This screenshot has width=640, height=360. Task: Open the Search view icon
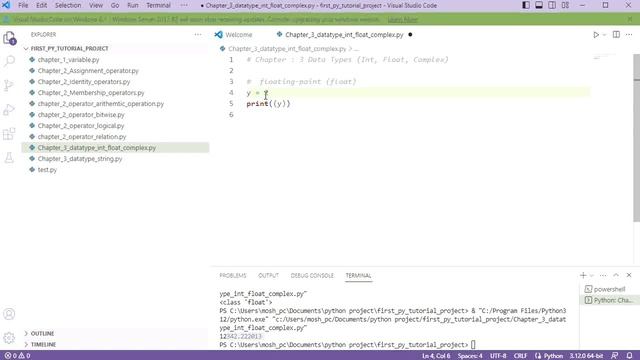point(9,62)
